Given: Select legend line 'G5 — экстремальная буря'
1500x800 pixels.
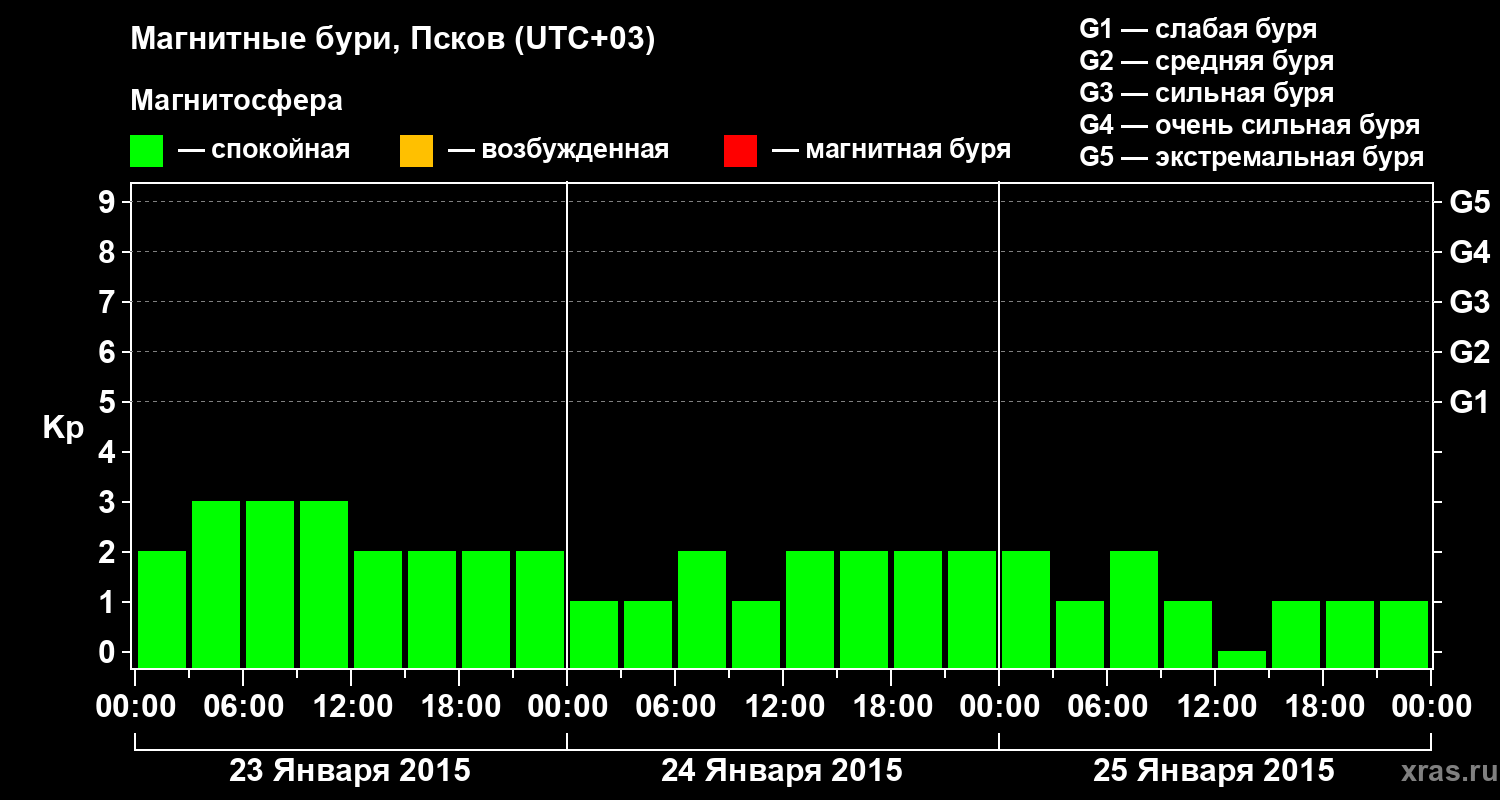Looking at the screenshot, I should coord(1251,157).
